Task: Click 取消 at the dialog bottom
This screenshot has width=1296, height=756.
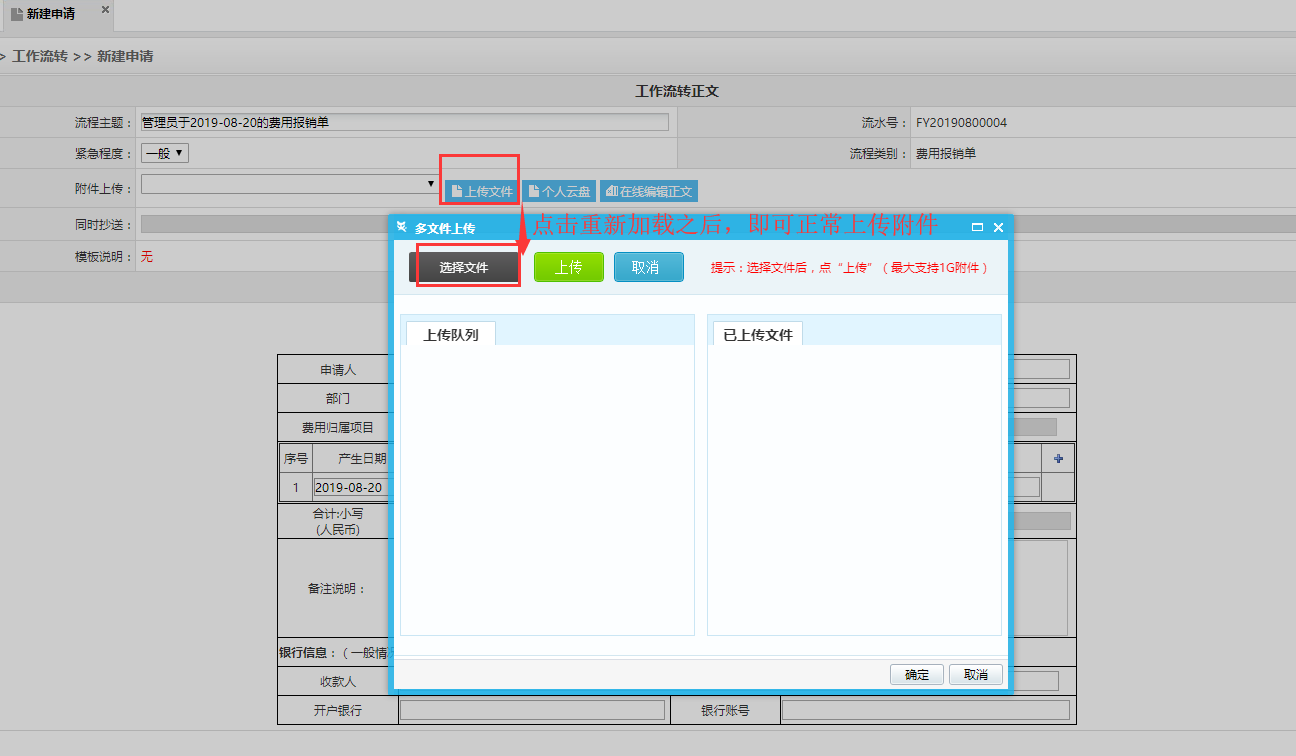Action: 975,675
